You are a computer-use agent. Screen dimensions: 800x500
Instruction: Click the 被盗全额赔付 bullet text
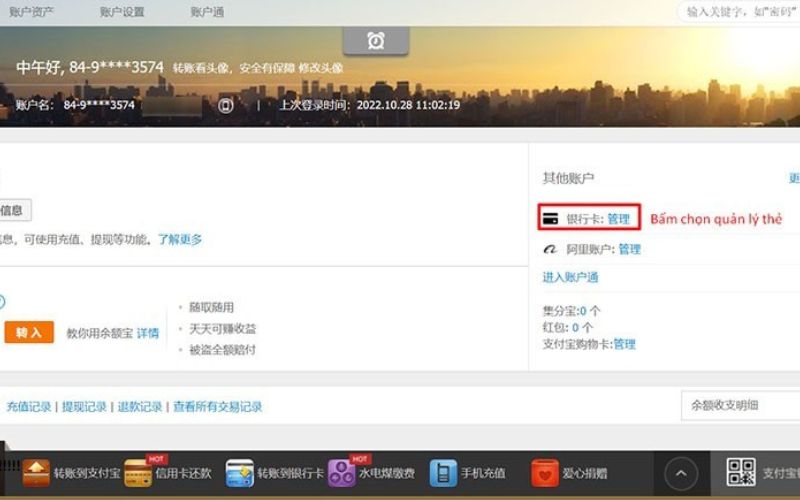click(223, 350)
